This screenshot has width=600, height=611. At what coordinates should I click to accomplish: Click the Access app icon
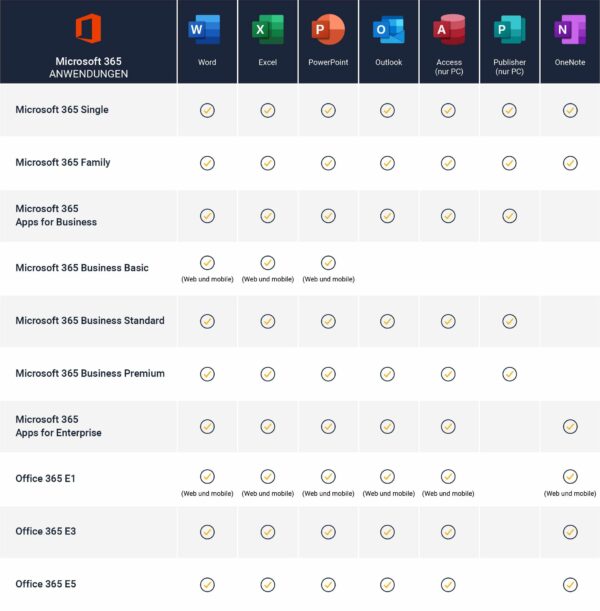(448, 30)
